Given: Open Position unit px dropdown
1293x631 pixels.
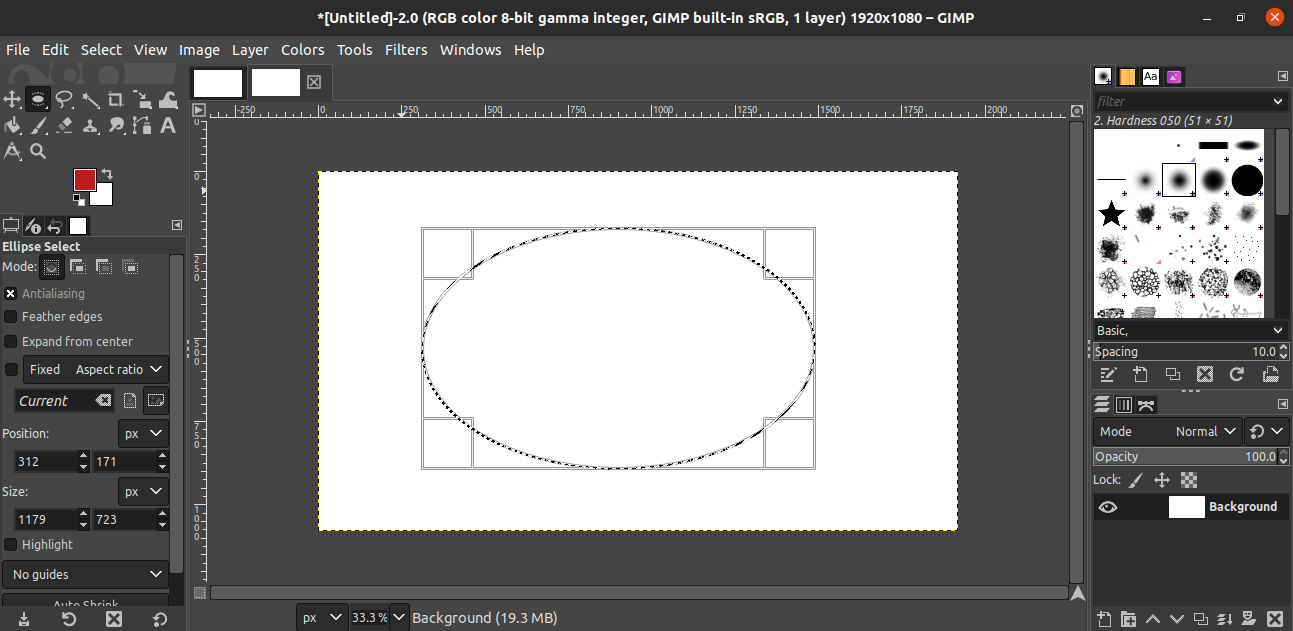Looking at the screenshot, I should point(143,433).
